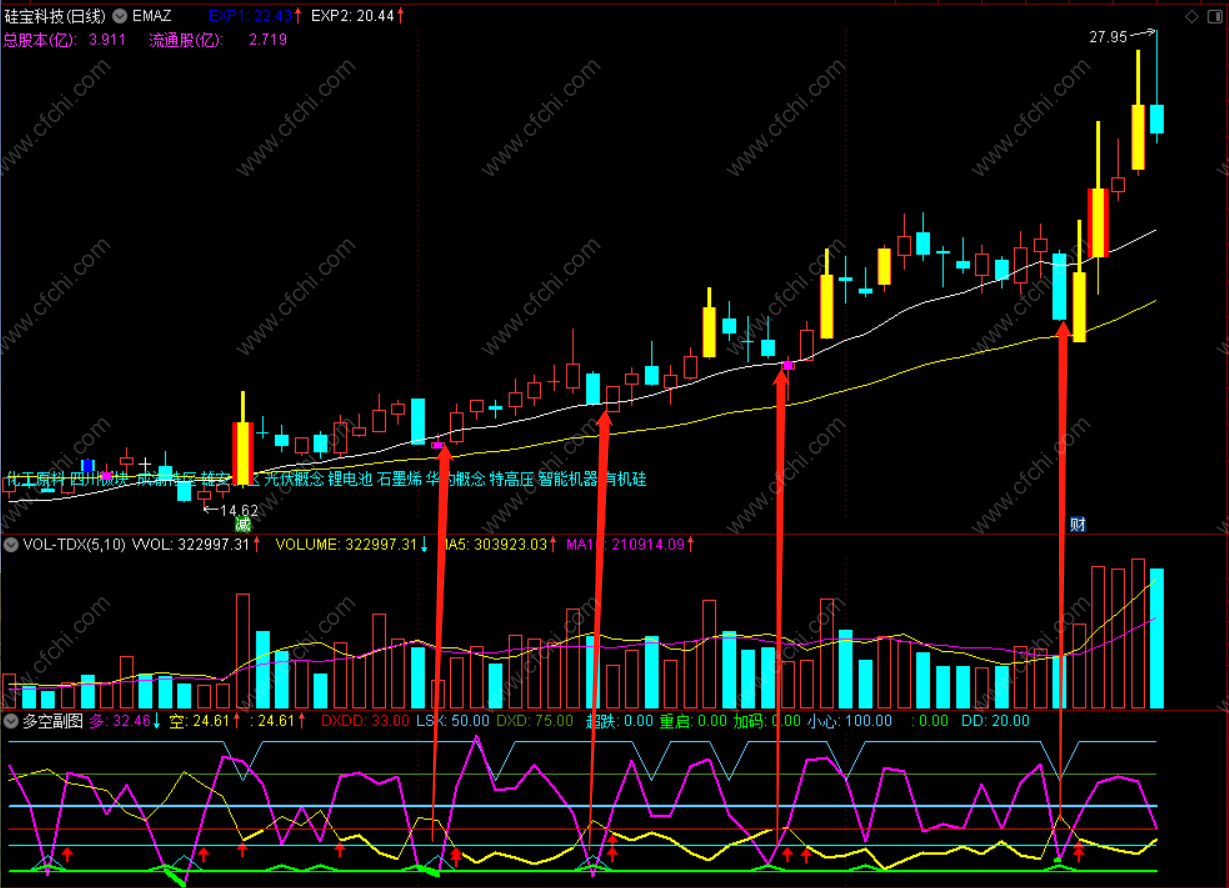Click the 有机硅 concept tag
The height and width of the screenshot is (888, 1229).
[624, 479]
